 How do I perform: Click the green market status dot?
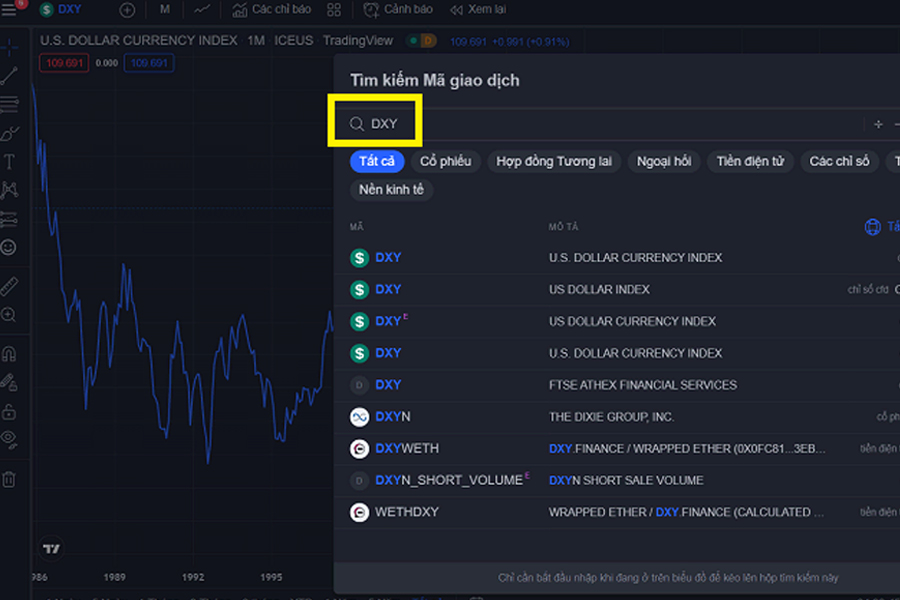[x=413, y=41]
